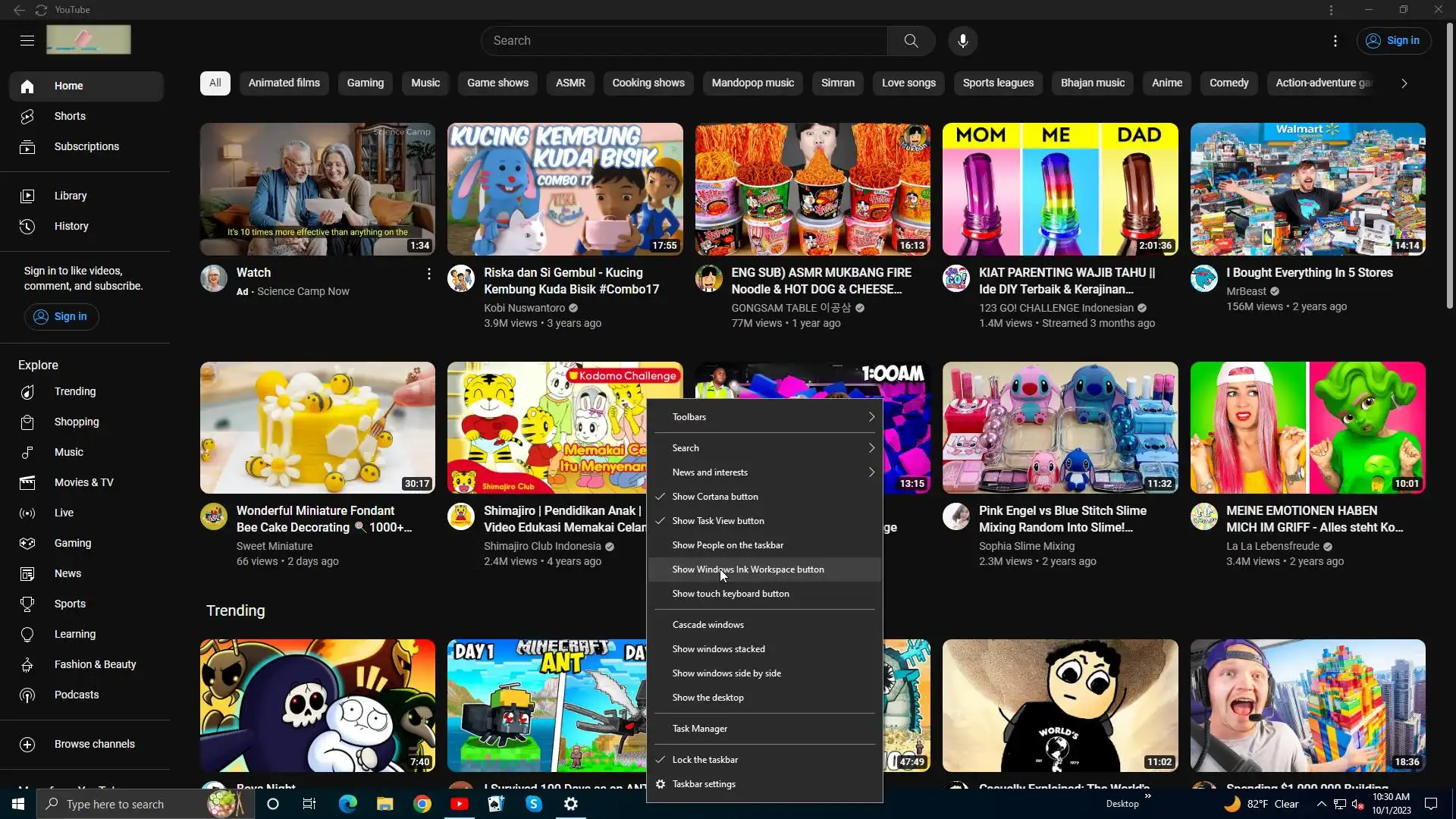This screenshot has height=819, width=1456.
Task: Open YouTube settings three-dot menu icon
Action: (1335, 41)
